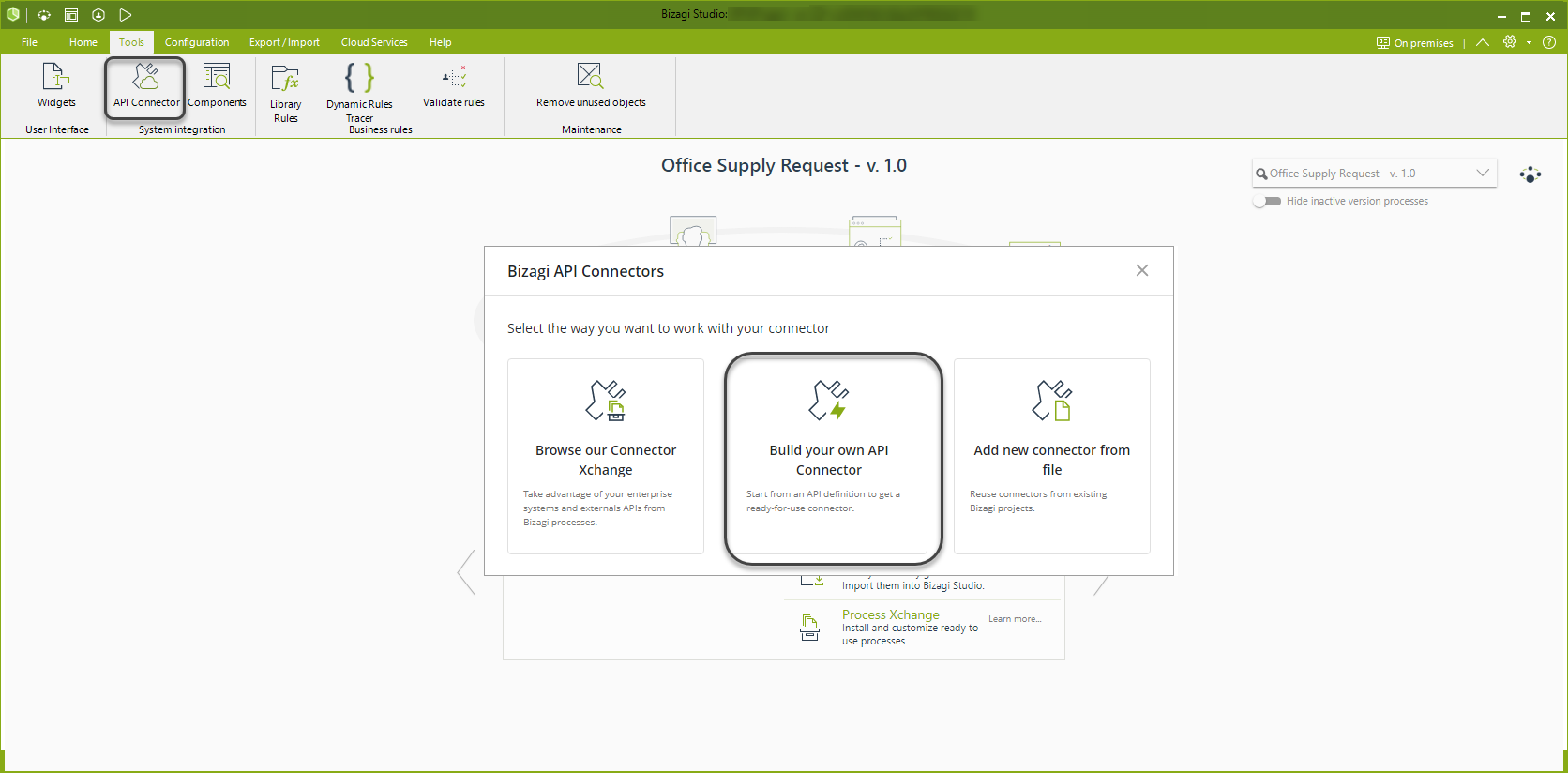Click Learn more next to Process Xchange
The width and height of the screenshot is (1568, 773).
pyautogui.click(x=1015, y=619)
